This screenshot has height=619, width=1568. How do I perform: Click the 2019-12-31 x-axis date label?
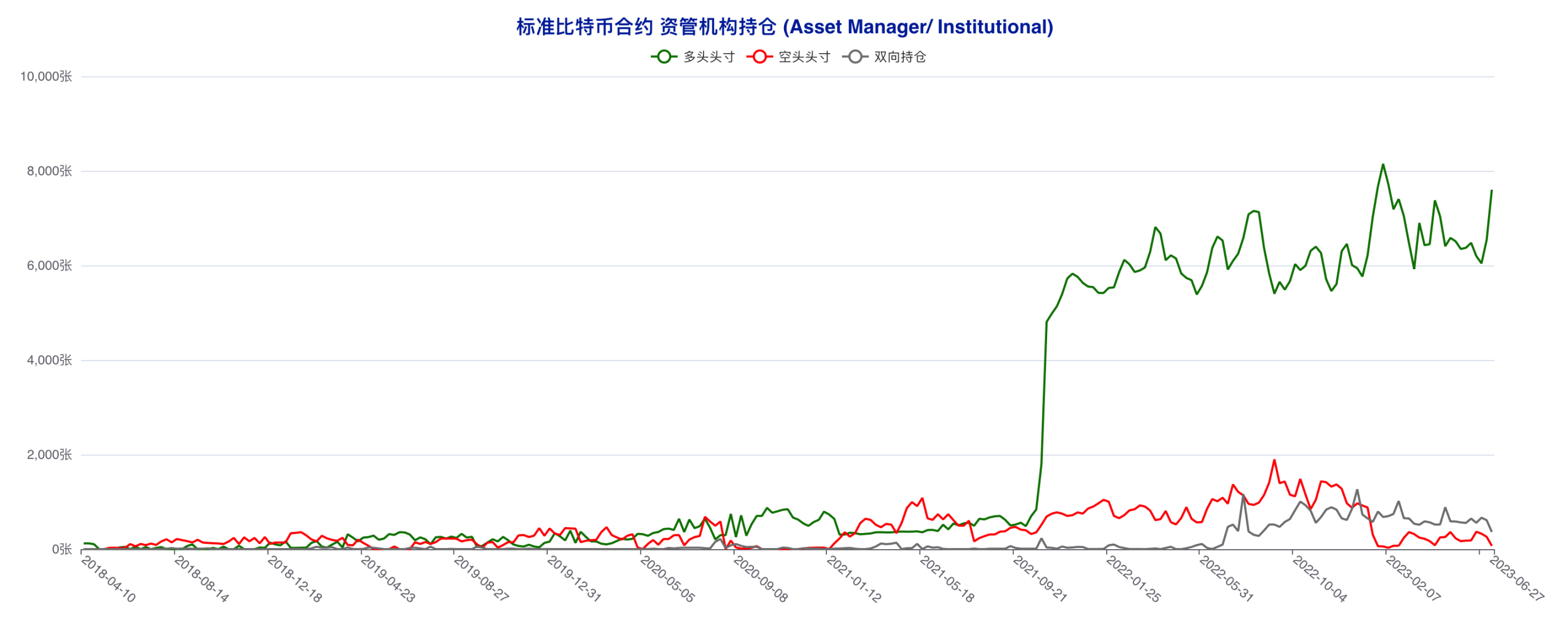(574, 580)
